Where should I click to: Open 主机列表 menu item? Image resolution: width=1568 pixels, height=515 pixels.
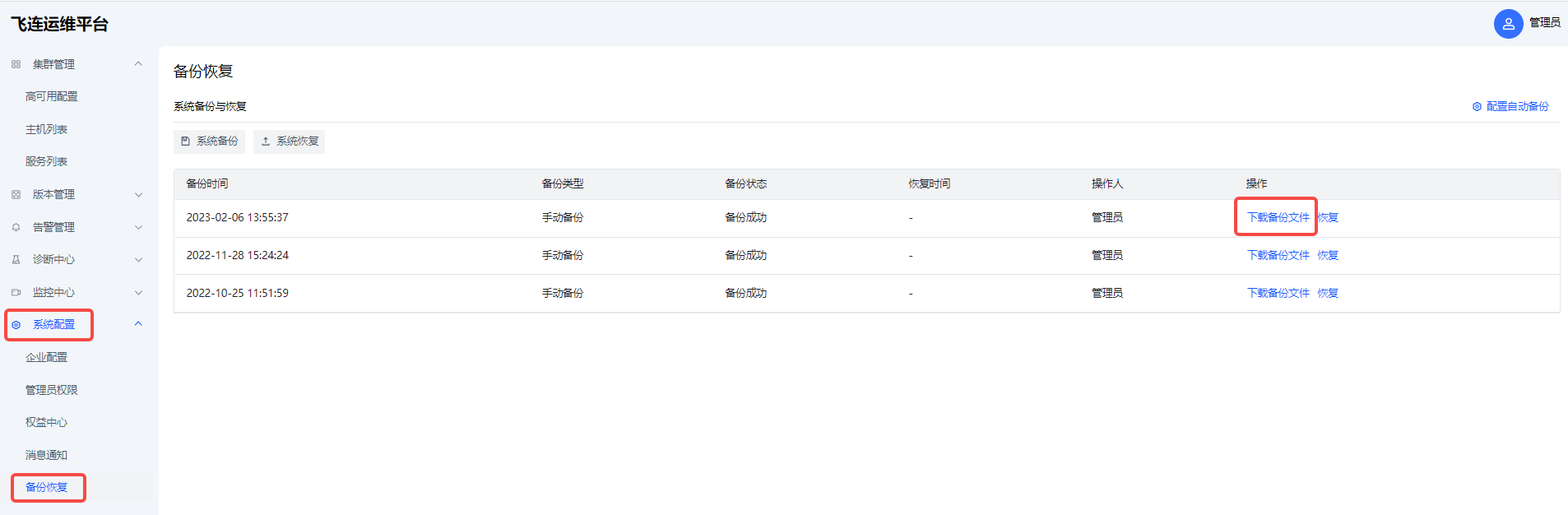[46, 129]
